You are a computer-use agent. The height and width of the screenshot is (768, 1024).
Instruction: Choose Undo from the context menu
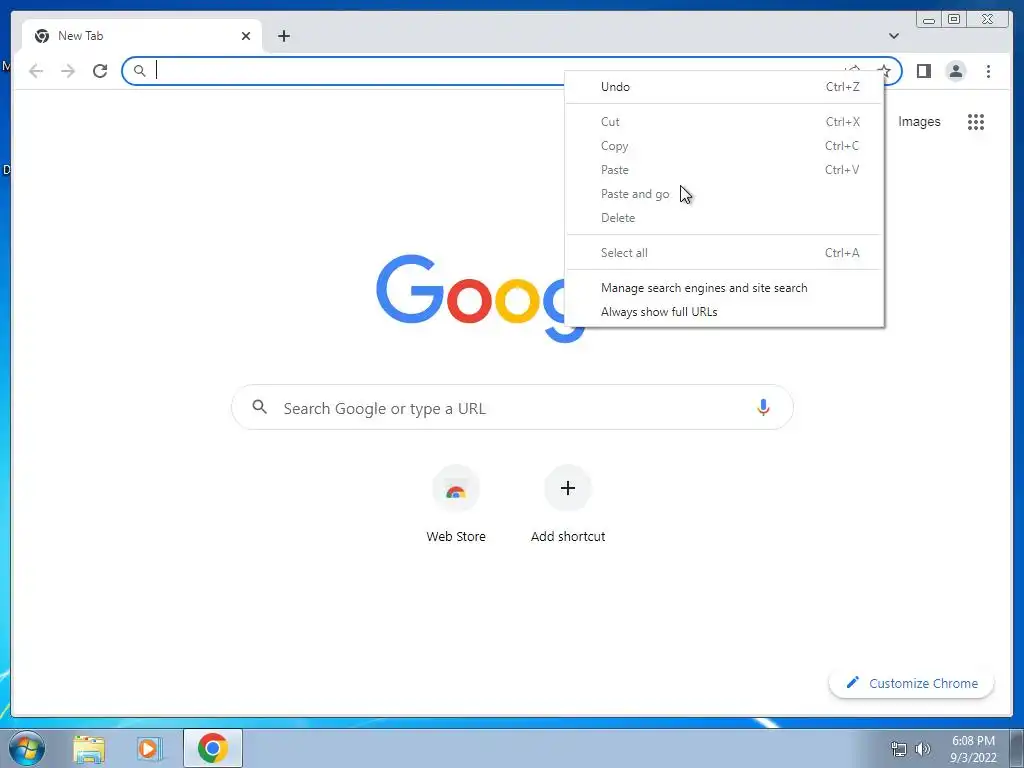tap(724, 87)
